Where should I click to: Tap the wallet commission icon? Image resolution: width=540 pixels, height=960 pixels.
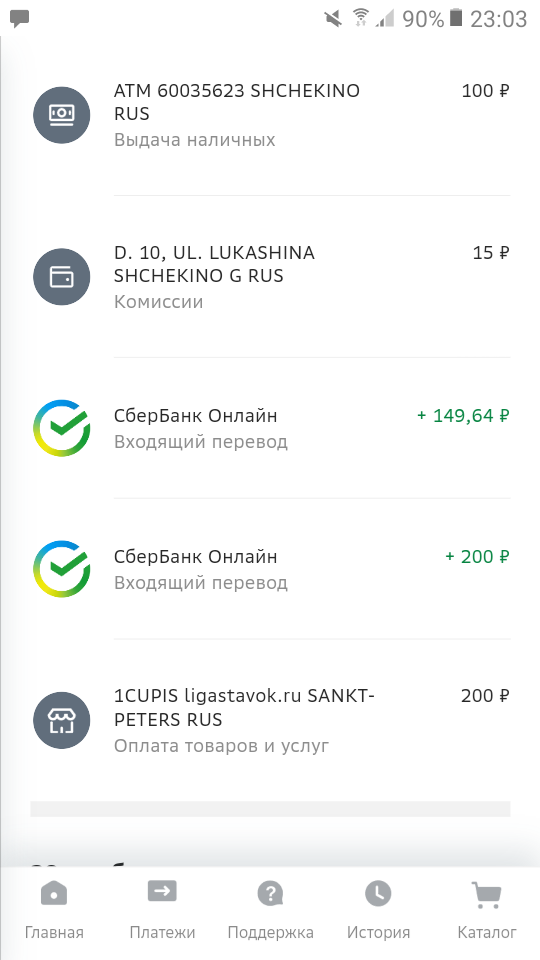coord(61,277)
